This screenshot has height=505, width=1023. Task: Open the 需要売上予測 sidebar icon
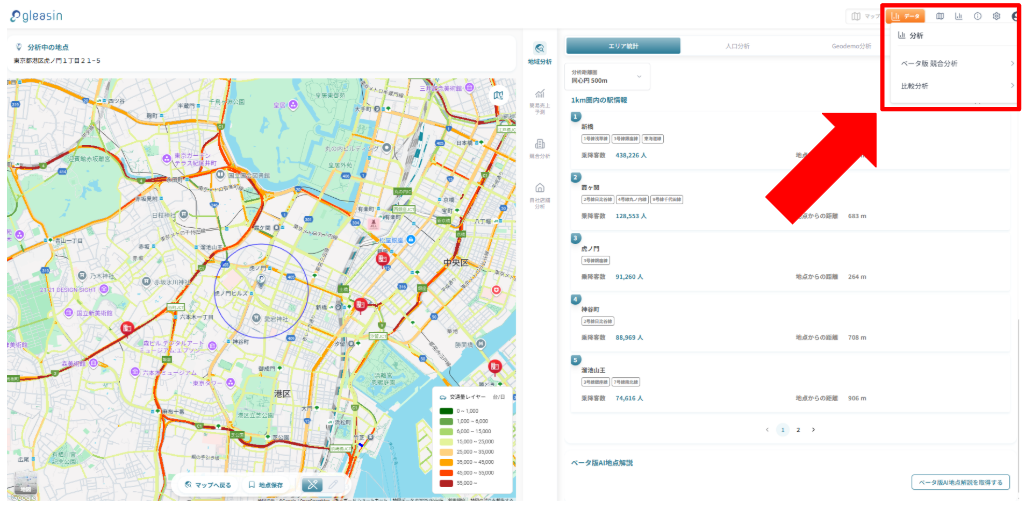[x=540, y=100]
